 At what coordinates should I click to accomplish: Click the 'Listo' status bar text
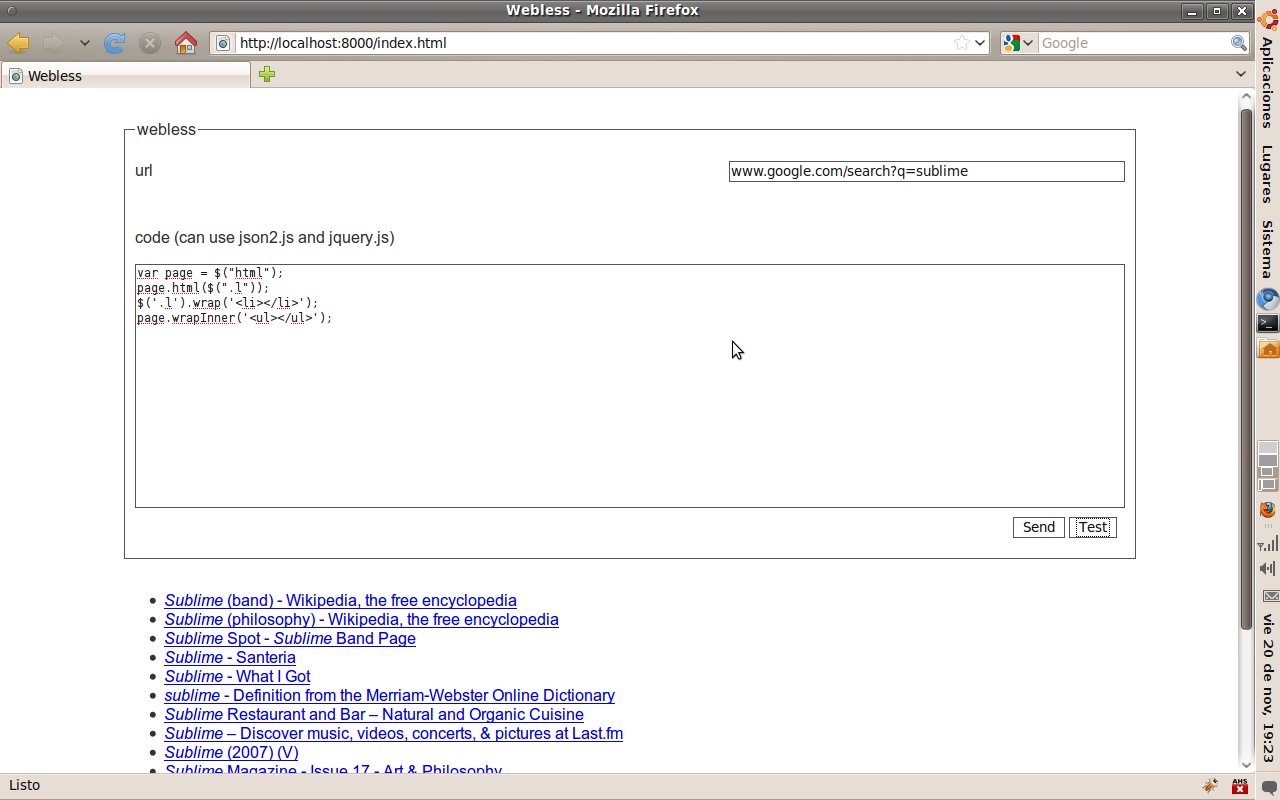tap(25, 785)
